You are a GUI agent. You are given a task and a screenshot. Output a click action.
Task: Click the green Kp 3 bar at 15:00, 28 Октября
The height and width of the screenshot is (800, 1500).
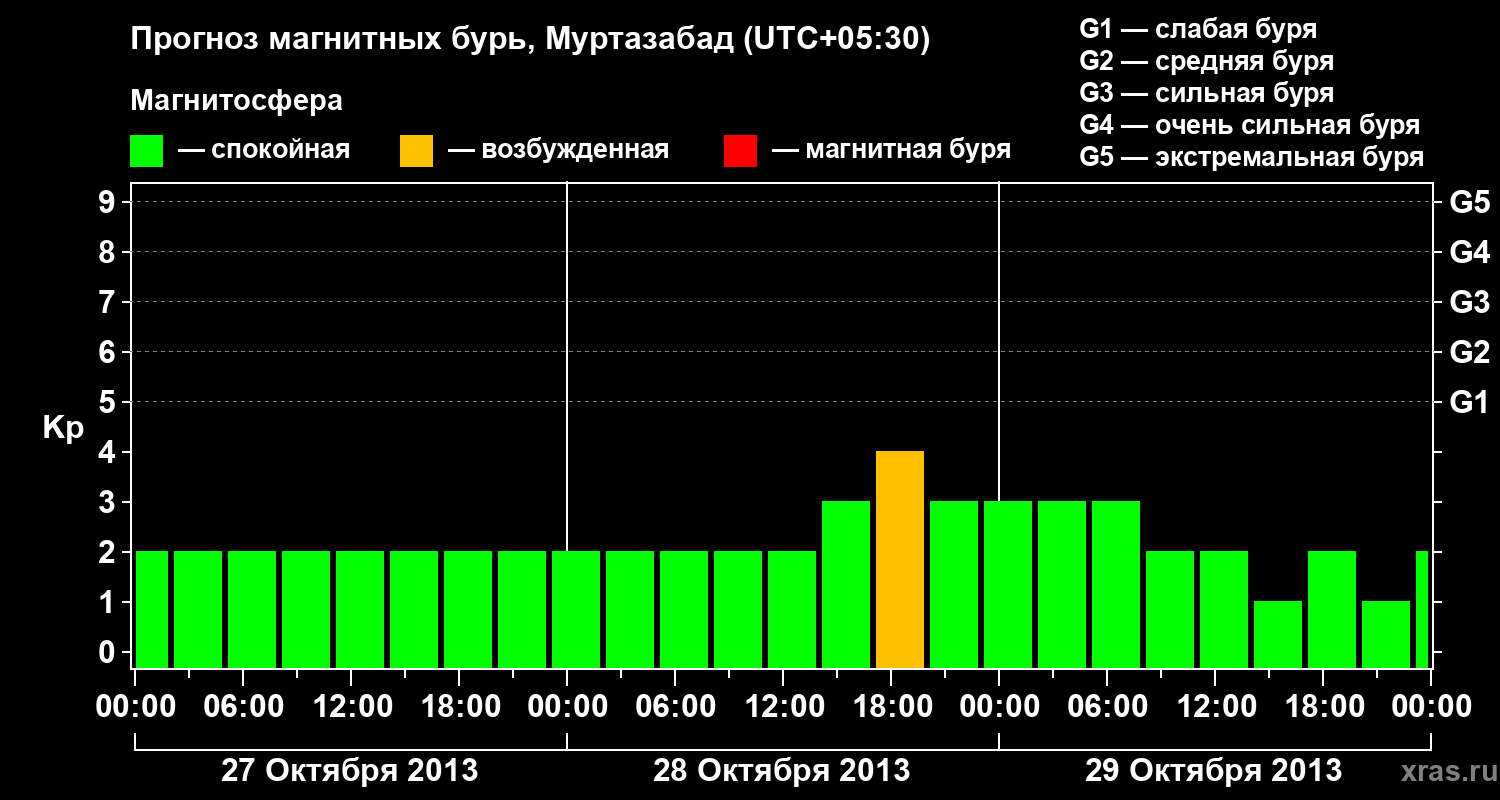(846, 585)
